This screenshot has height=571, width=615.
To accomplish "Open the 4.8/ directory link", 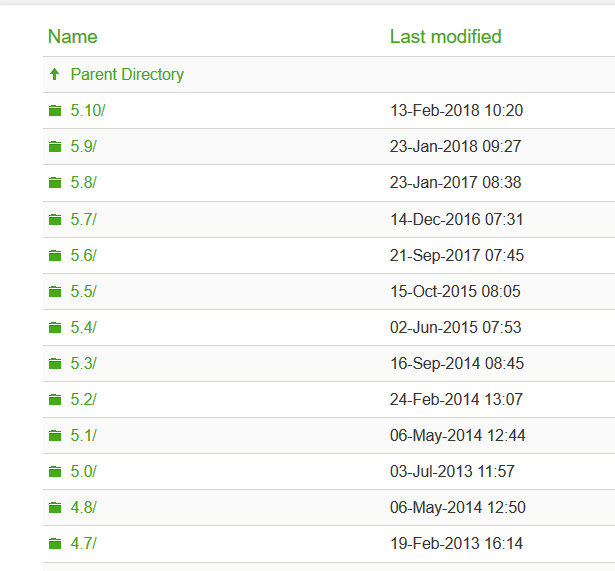I will point(84,508).
